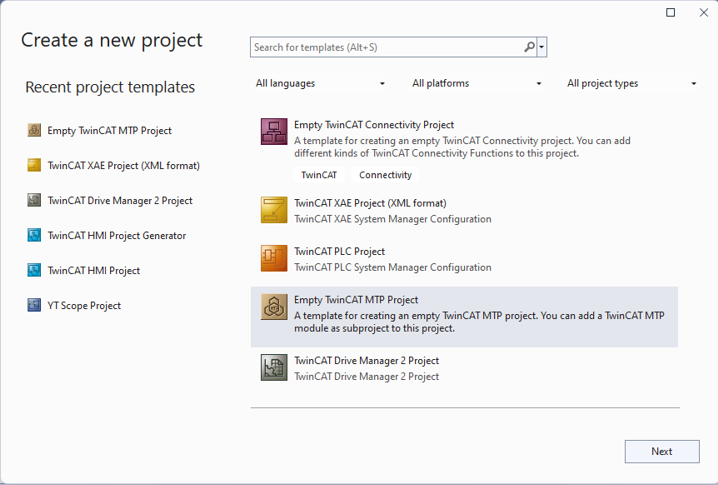
Task: Select recent 'TwinCAT HMI Project Generator' text
Action: 117,235
